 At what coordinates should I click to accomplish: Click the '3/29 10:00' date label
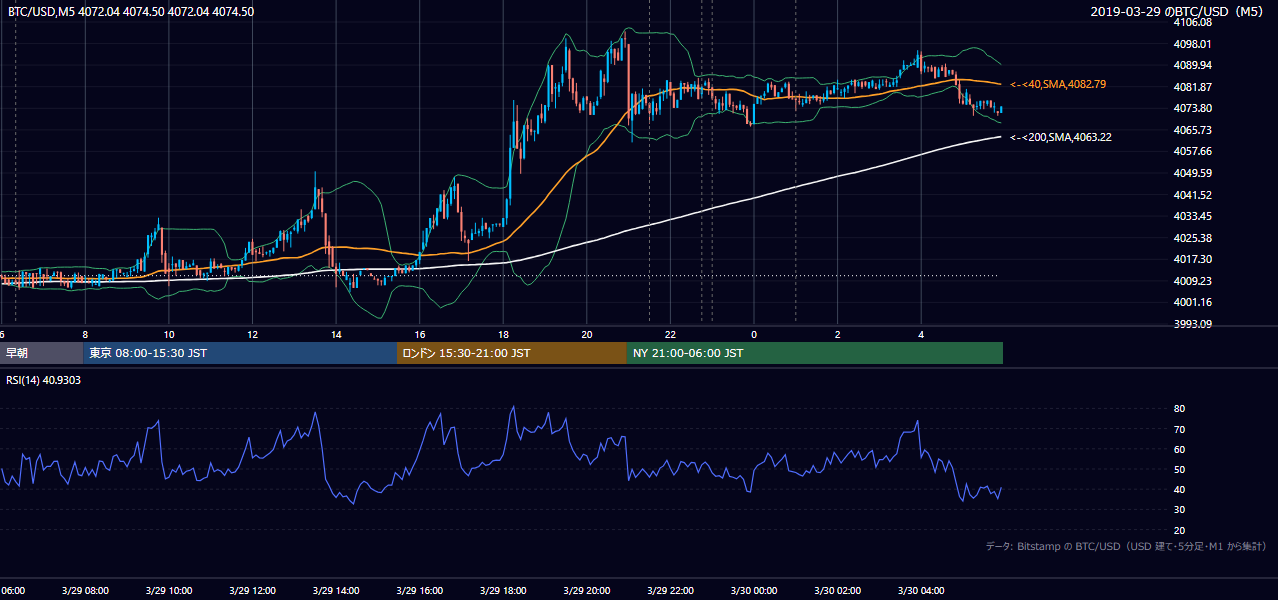click(168, 591)
